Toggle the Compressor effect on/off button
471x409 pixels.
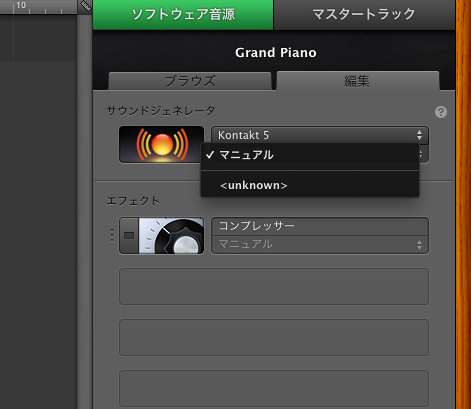pyautogui.click(x=129, y=236)
